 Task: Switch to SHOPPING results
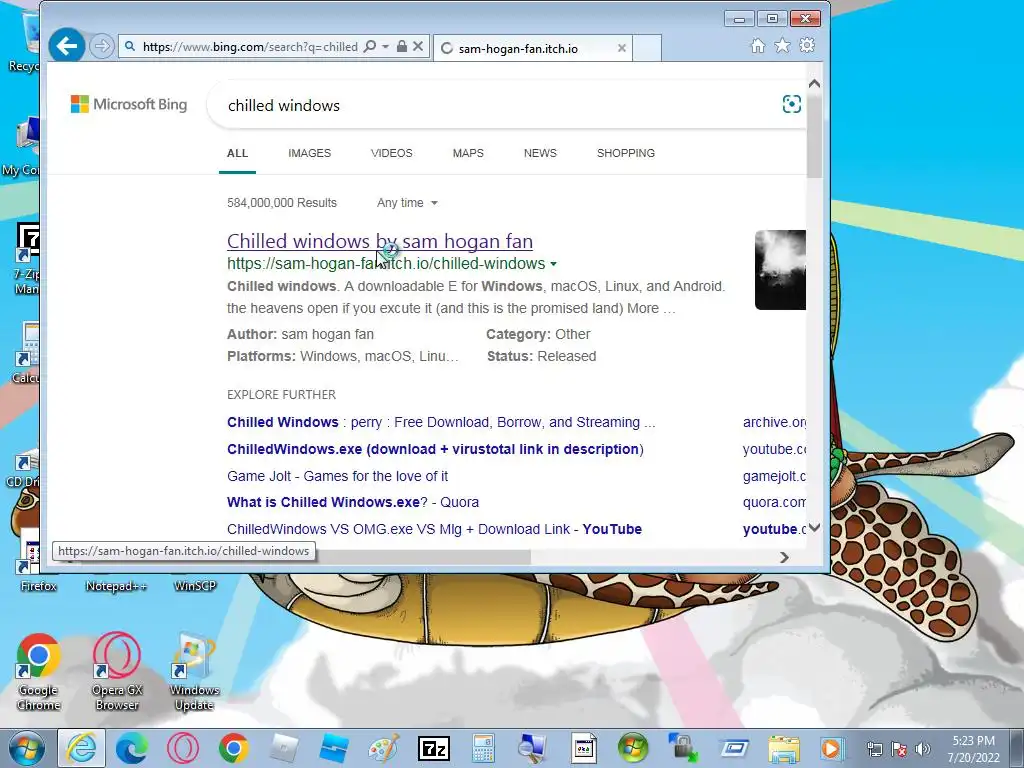pyautogui.click(x=626, y=153)
